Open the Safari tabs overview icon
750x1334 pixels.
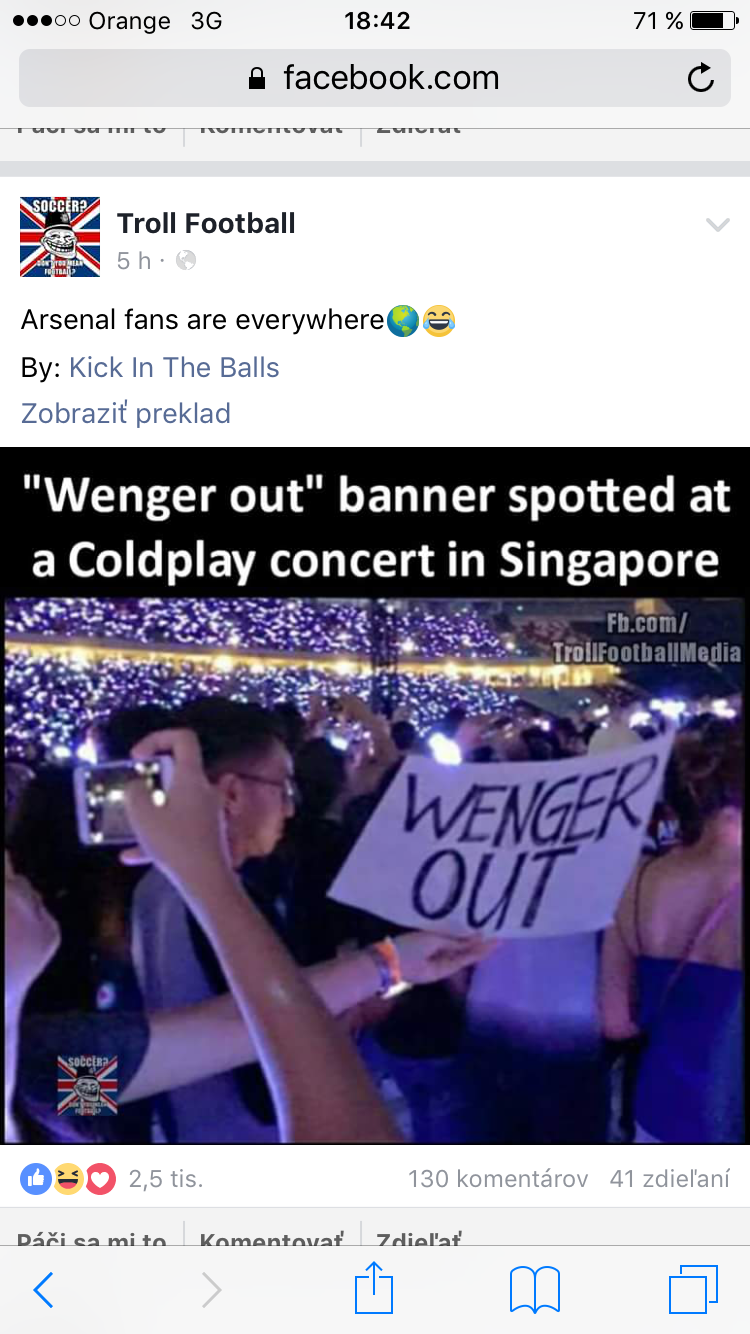coord(693,1289)
